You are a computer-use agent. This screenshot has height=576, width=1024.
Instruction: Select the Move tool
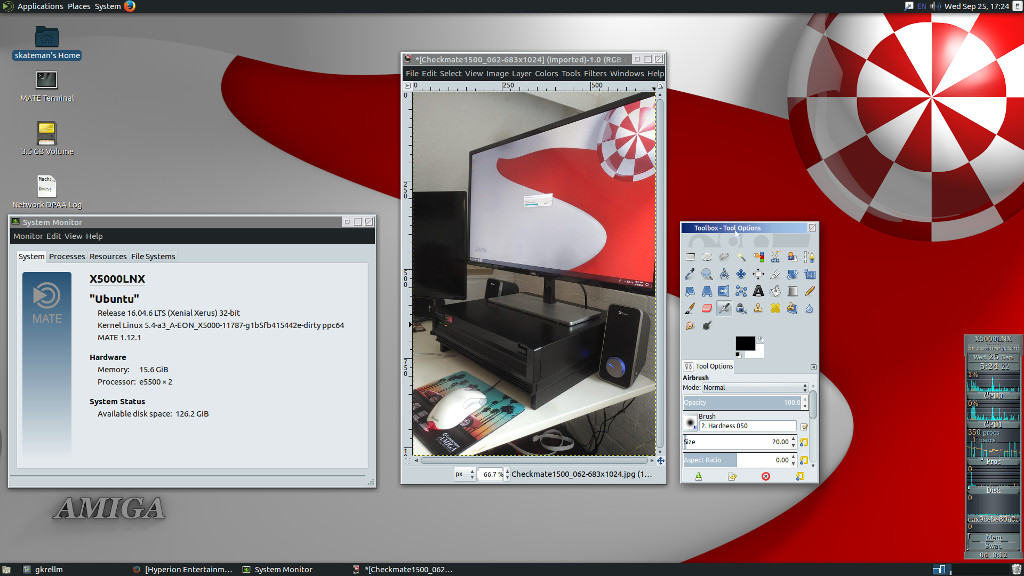tap(741, 274)
